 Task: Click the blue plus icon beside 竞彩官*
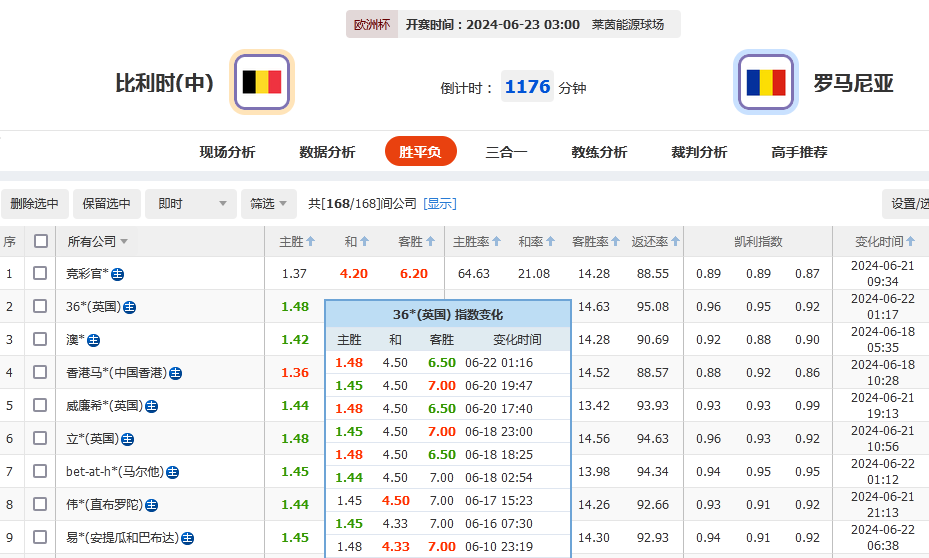118,274
